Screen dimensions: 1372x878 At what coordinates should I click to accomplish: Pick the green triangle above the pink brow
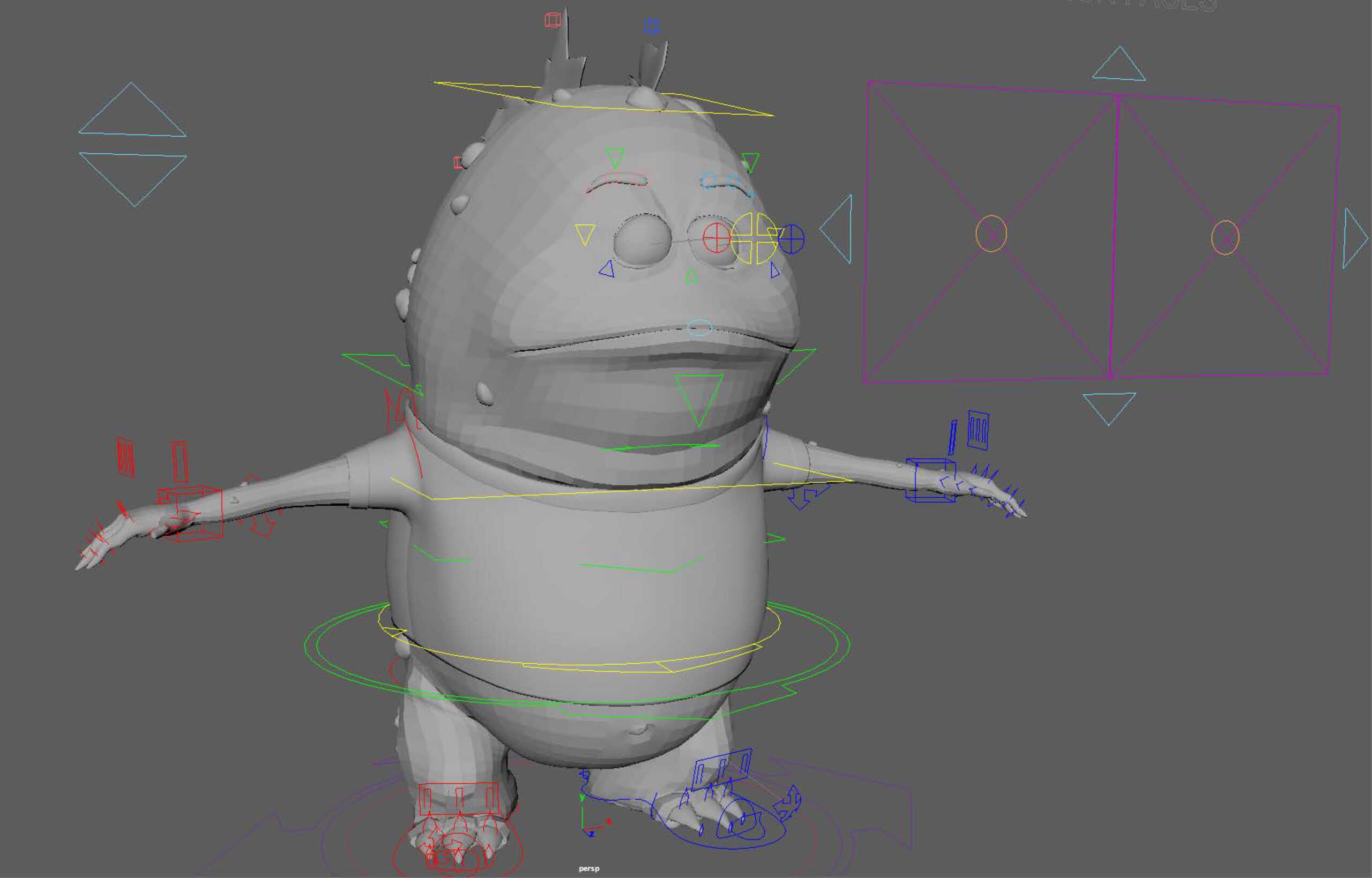pyautogui.click(x=615, y=158)
